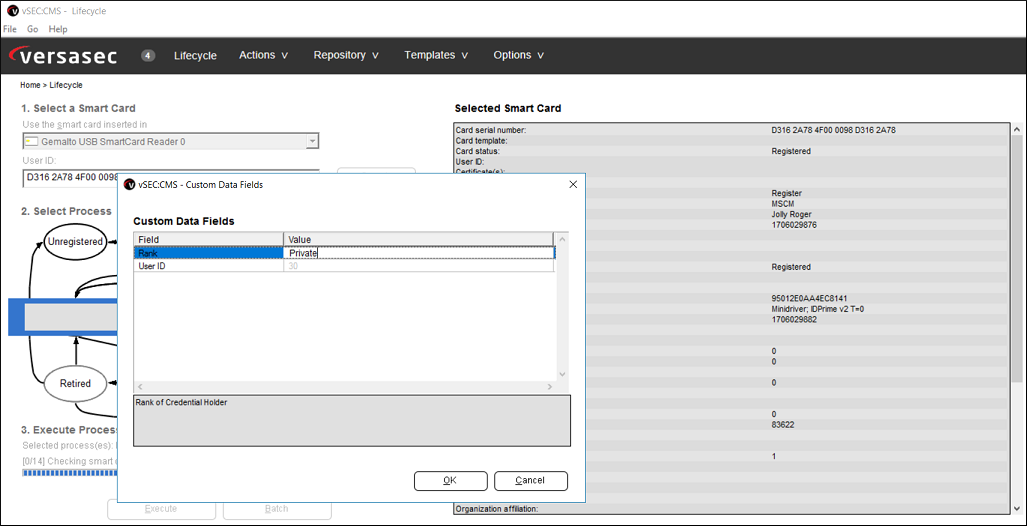Click OK in Custom Data Fields dialog
The image size is (1027, 526).
450,481
